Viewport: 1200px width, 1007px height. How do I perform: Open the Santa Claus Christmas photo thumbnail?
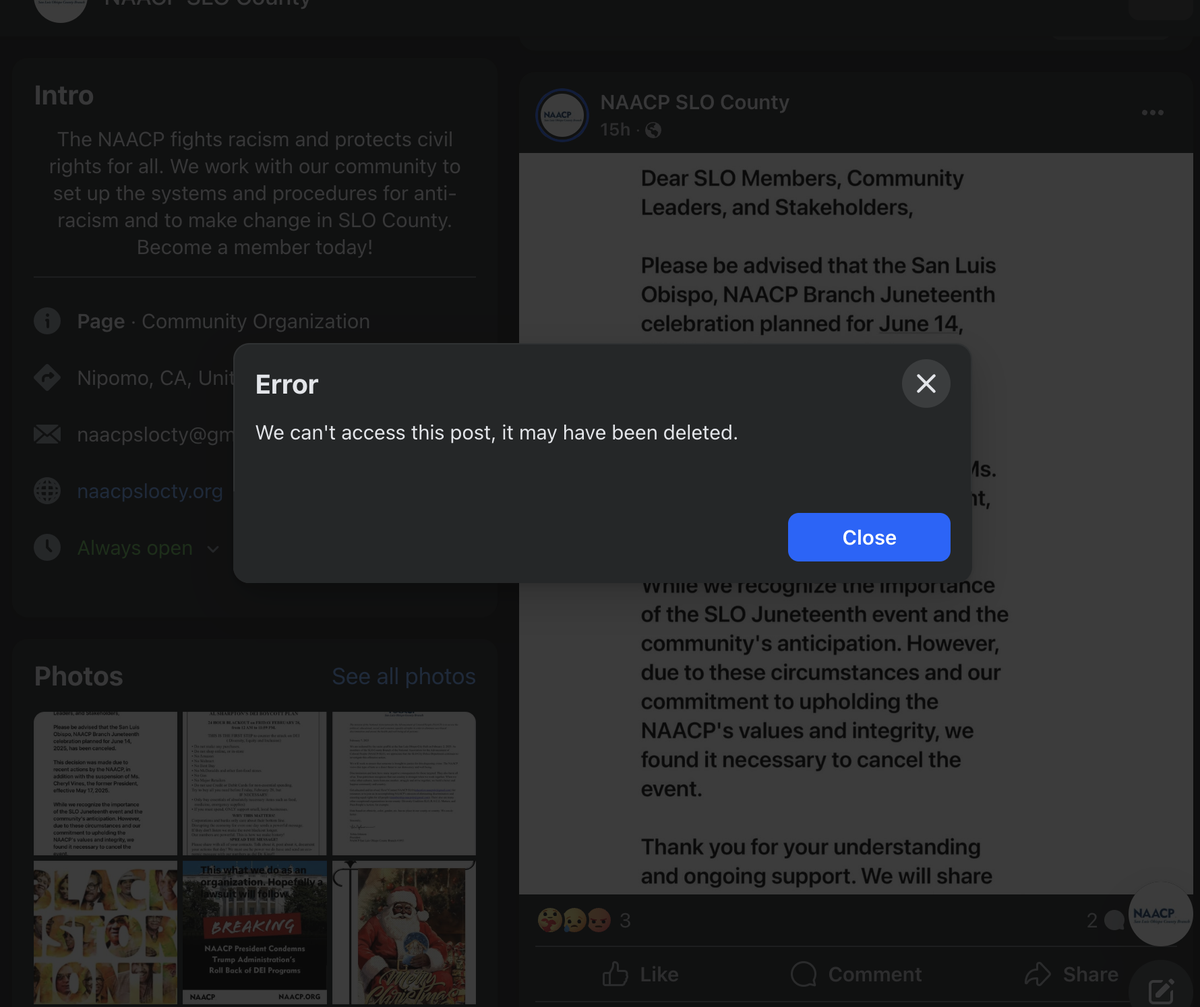404,933
